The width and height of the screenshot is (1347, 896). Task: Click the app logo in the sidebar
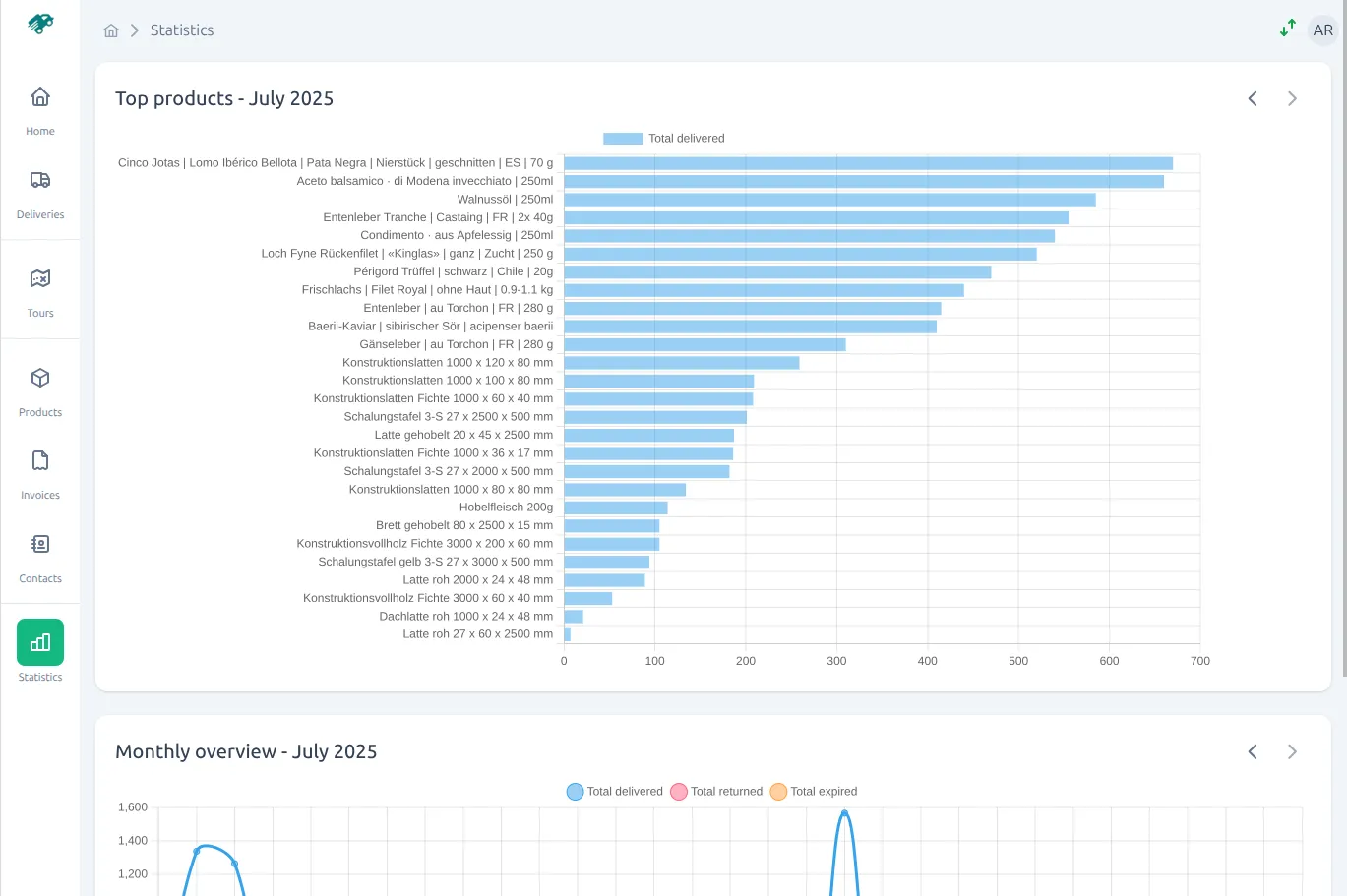click(40, 24)
